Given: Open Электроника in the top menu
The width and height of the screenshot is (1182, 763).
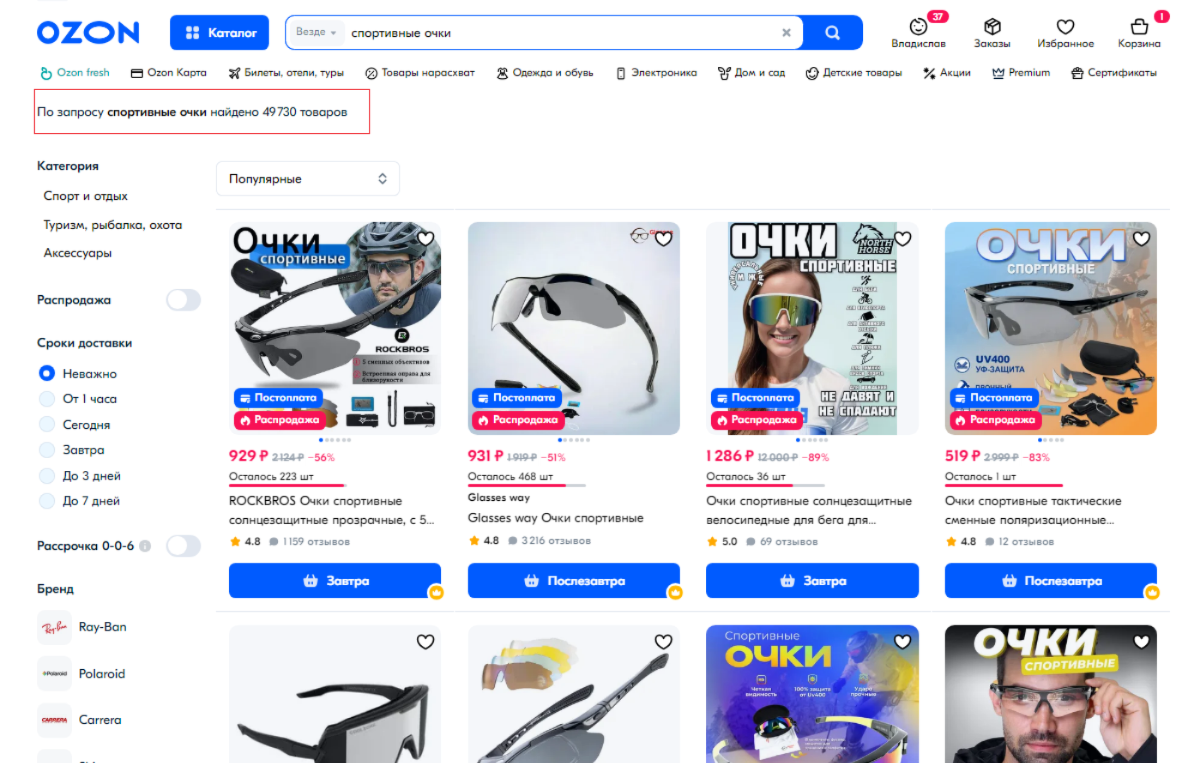Looking at the screenshot, I should 657,73.
